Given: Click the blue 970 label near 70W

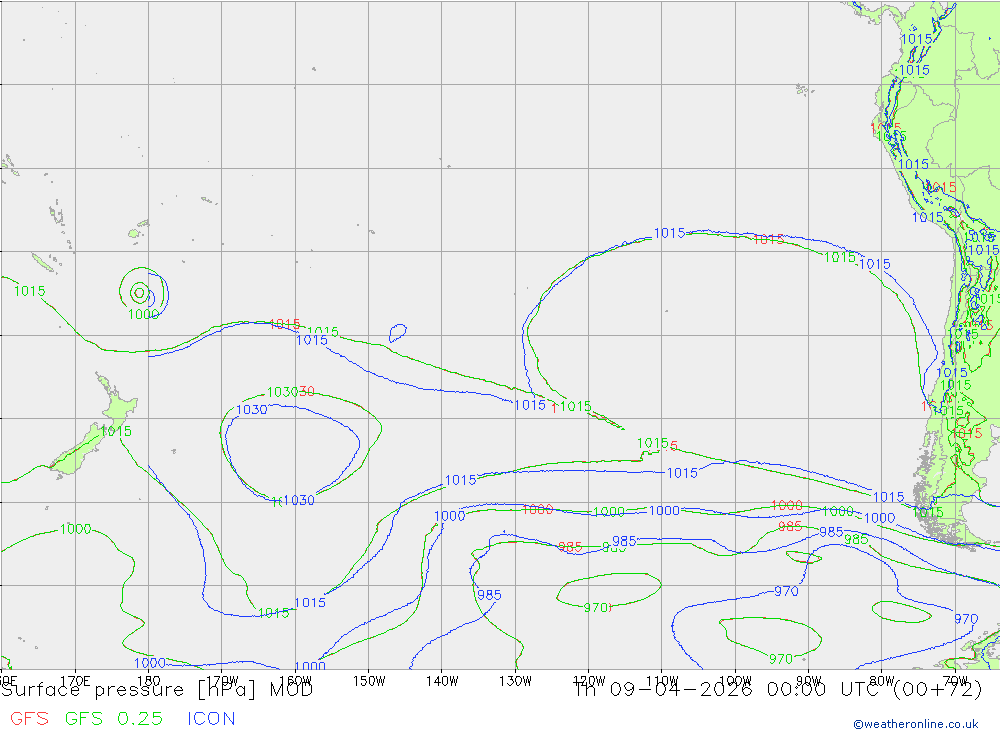Looking at the screenshot, I should [x=966, y=619].
